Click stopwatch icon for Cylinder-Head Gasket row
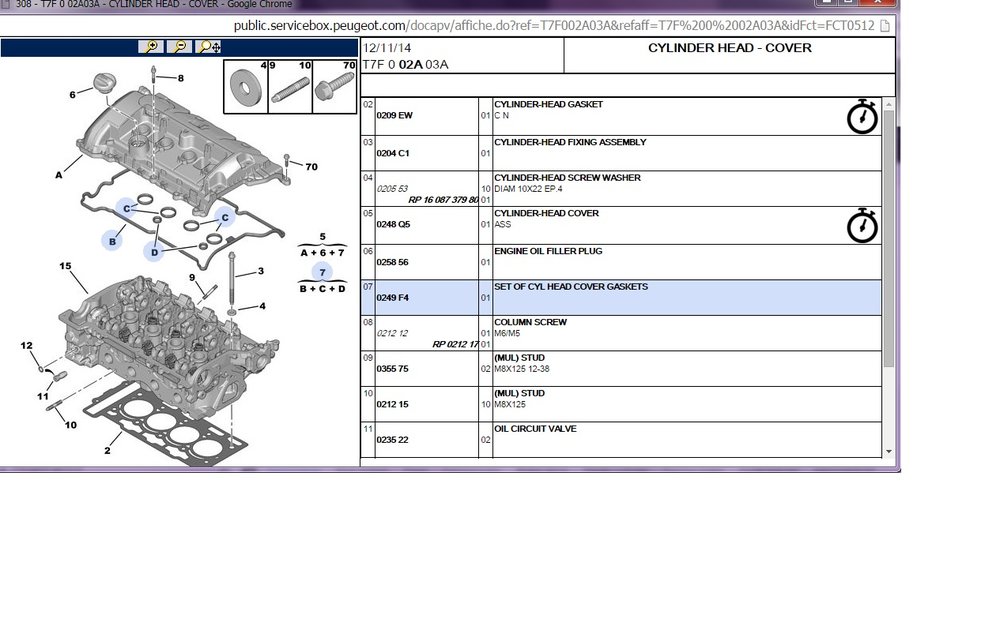Viewport: 1000px width, 641px height. [x=862, y=116]
